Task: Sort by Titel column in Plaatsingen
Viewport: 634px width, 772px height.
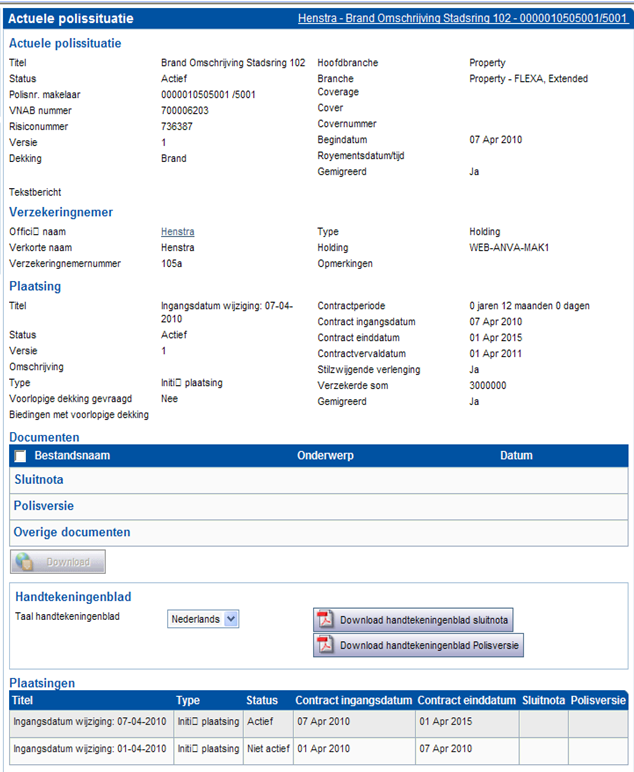Action: [x=26, y=701]
